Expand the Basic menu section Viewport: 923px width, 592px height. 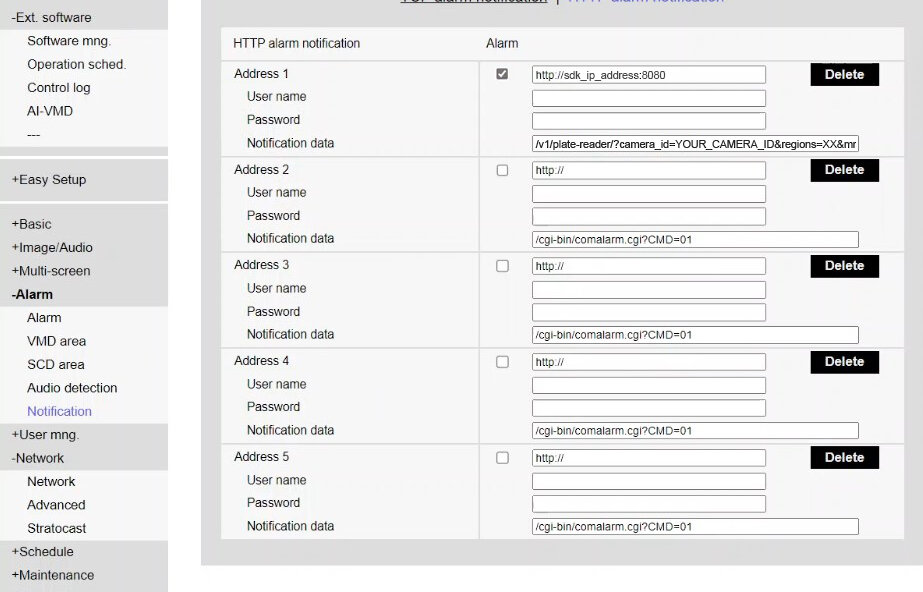point(31,224)
